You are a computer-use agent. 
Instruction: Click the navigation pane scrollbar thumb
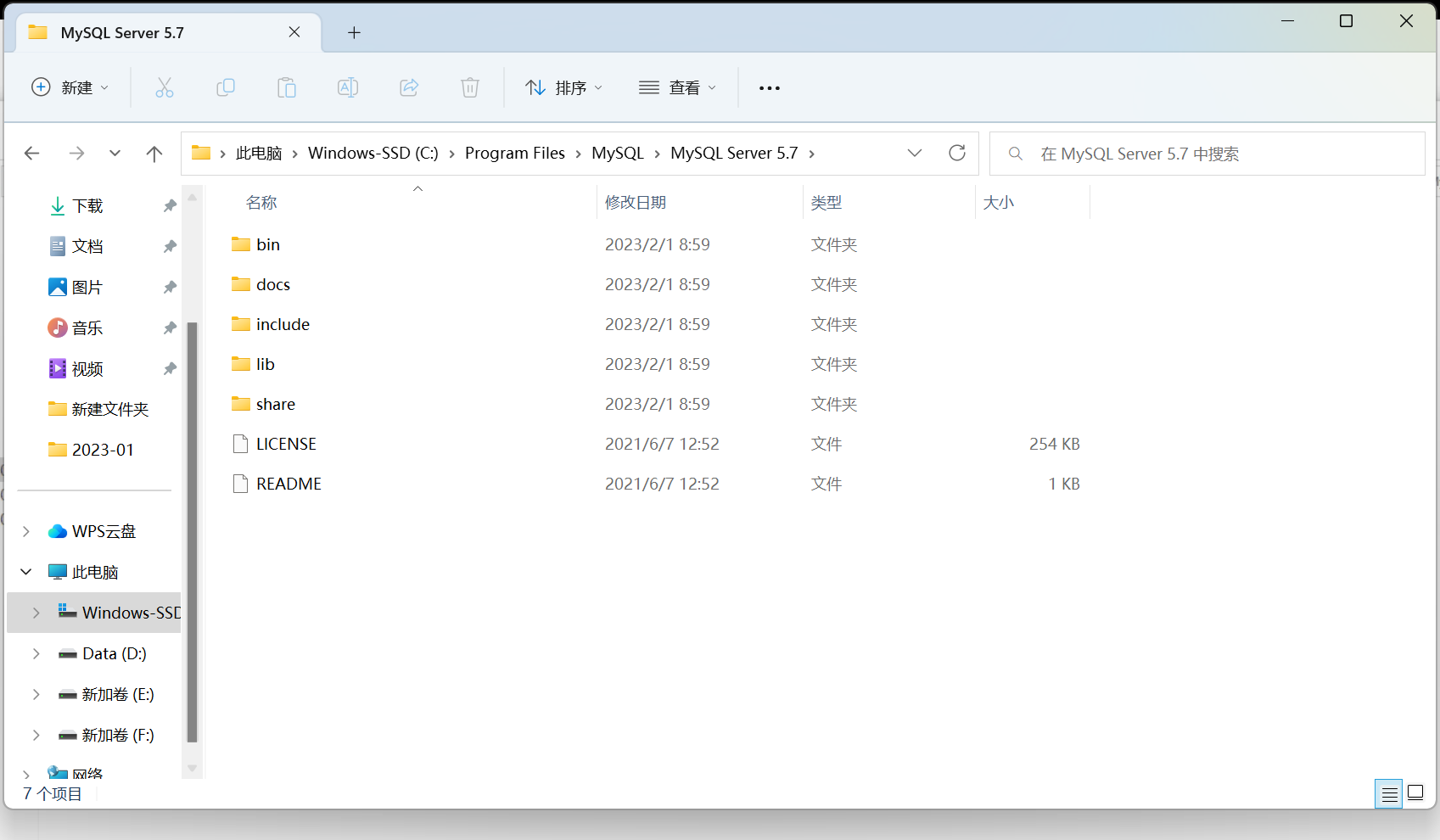(192, 532)
